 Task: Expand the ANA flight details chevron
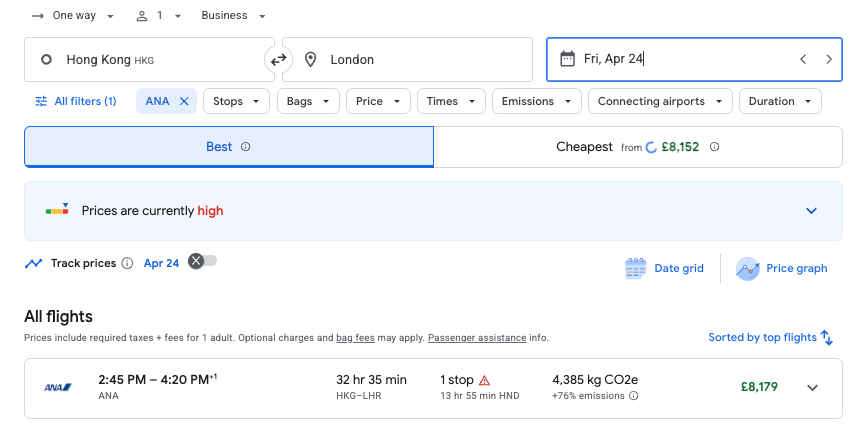[x=812, y=388]
